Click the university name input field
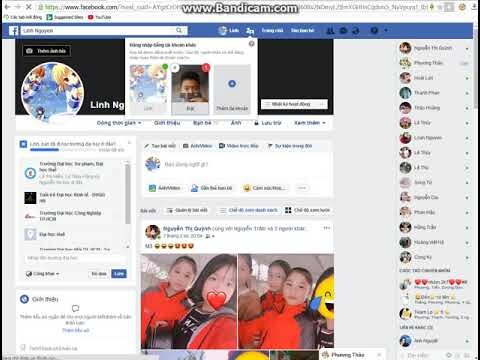 pyautogui.click(x=75, y=258)
